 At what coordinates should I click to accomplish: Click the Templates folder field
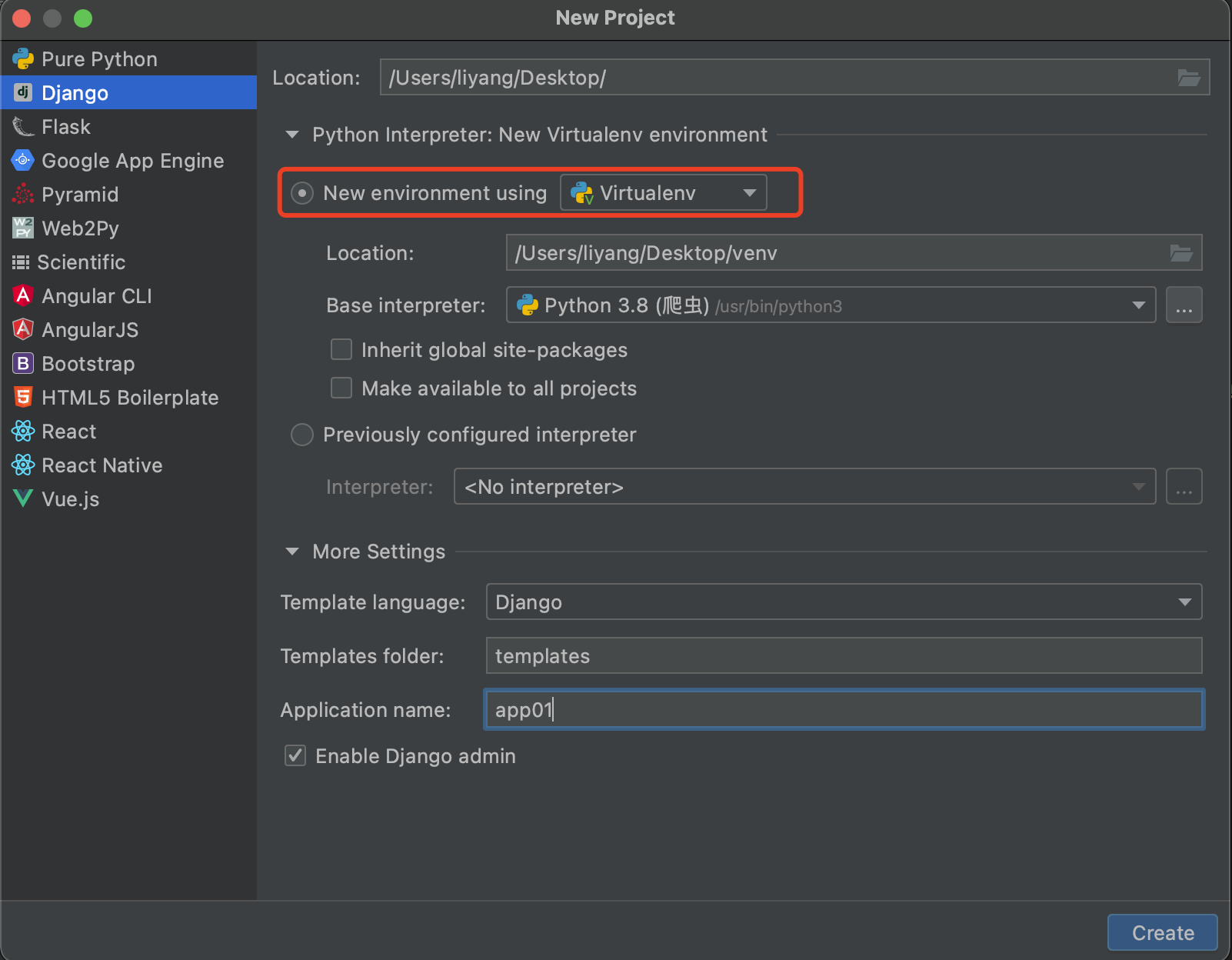(844, 655)
